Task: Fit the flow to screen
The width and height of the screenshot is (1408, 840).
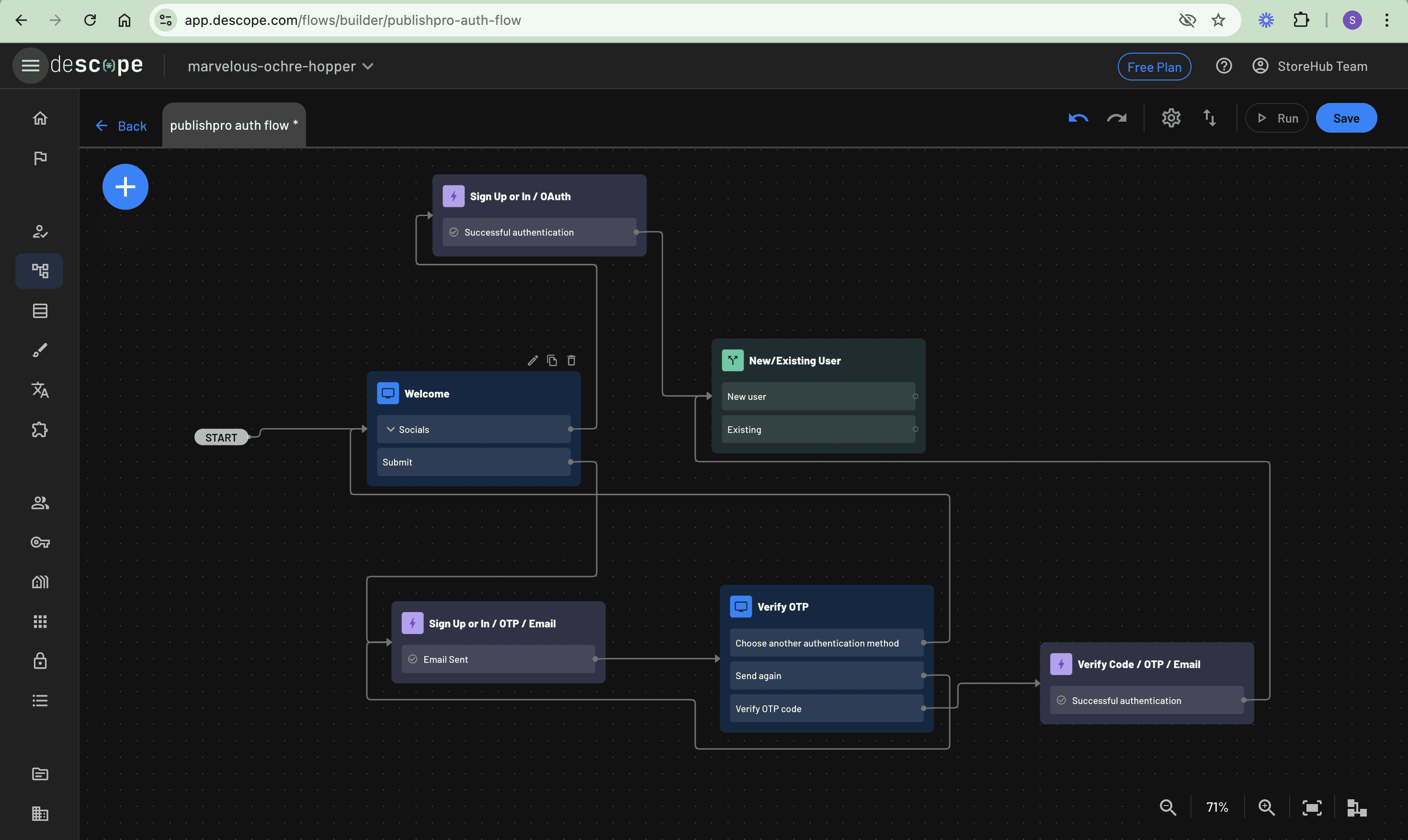Action: (x=1312, y=807)
